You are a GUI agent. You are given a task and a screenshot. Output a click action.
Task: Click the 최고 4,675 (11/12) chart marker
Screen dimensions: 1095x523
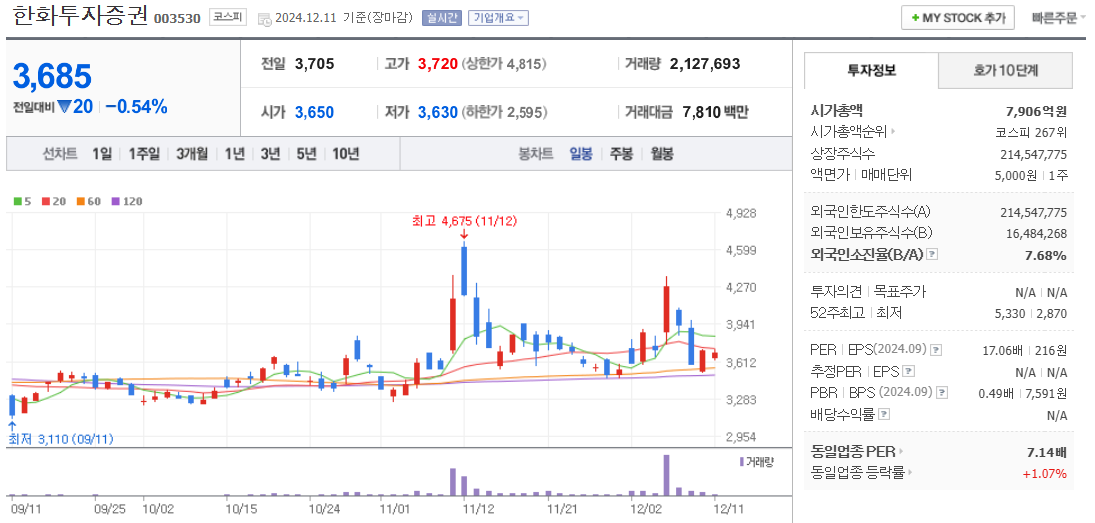pos(464,221)
